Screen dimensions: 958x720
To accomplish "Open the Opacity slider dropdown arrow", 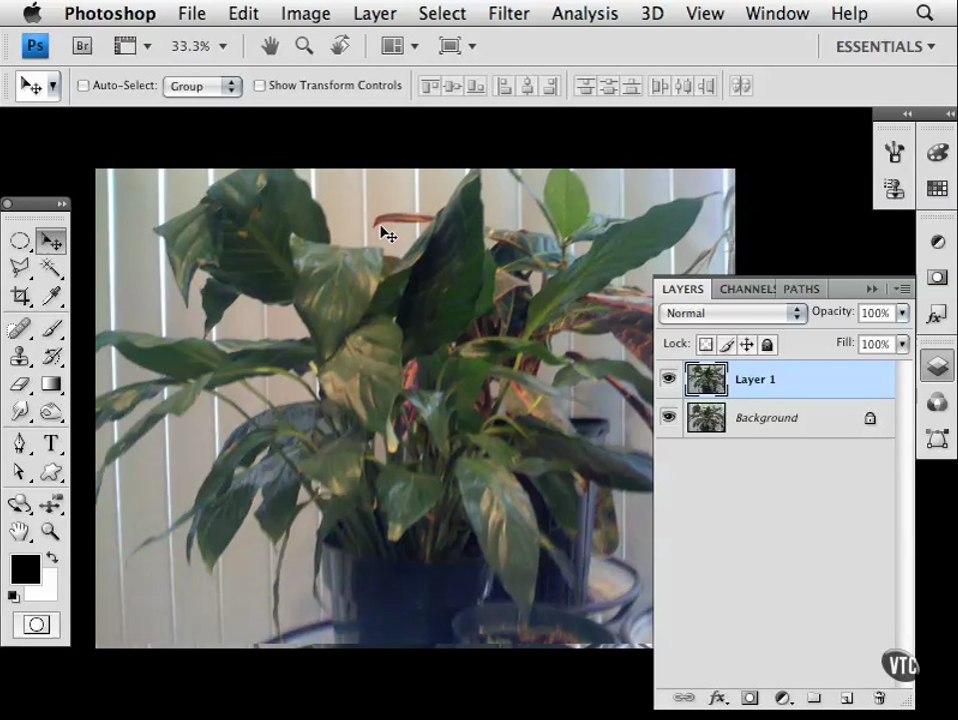I will (x=902, y=313).
